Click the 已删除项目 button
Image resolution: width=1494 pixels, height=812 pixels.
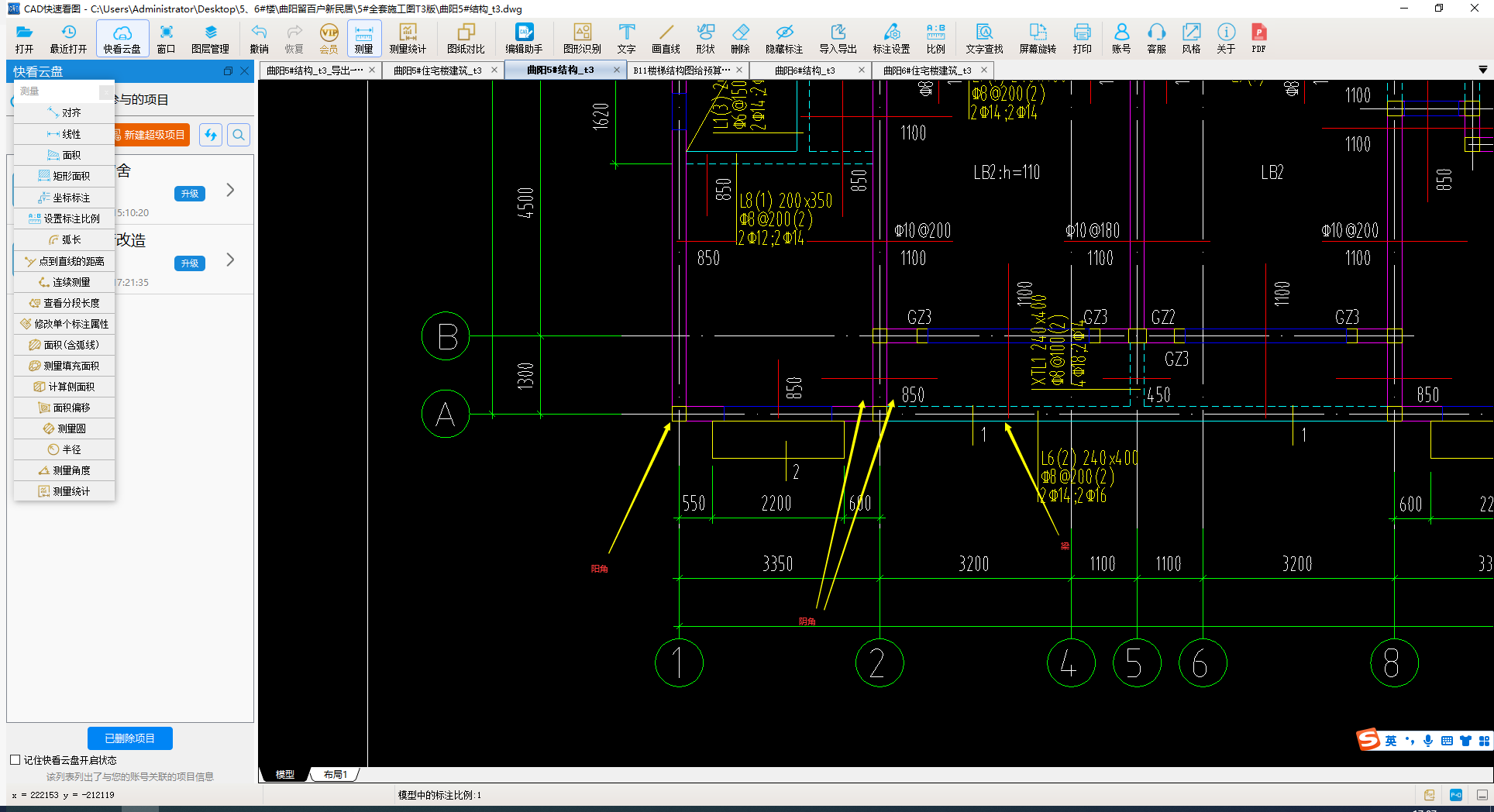(x=129, y=738)
